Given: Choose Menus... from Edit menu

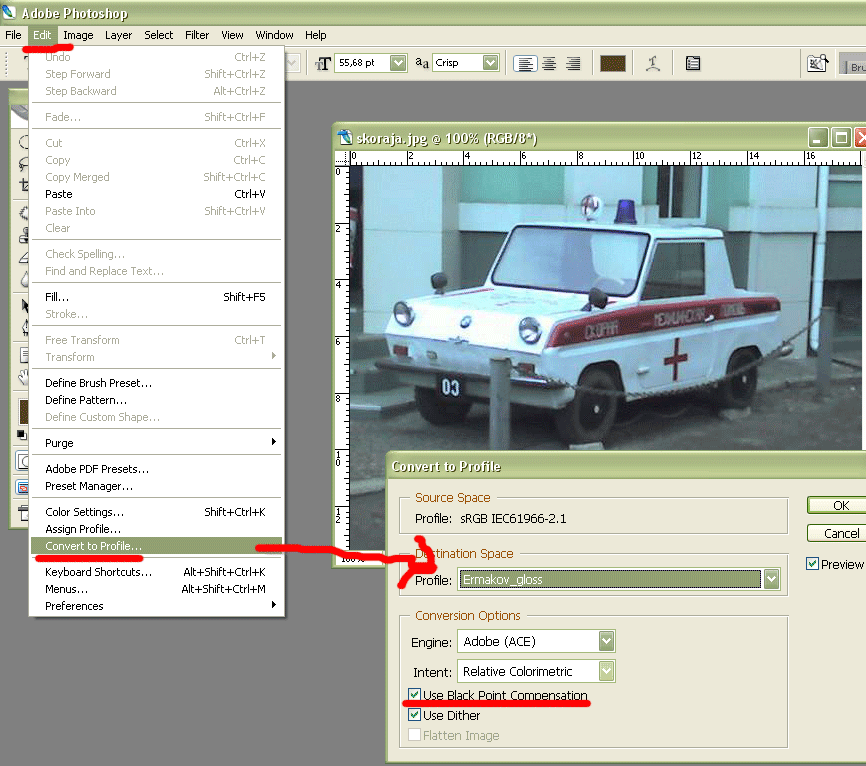Looking at the screenshot, I should (156, 589).
